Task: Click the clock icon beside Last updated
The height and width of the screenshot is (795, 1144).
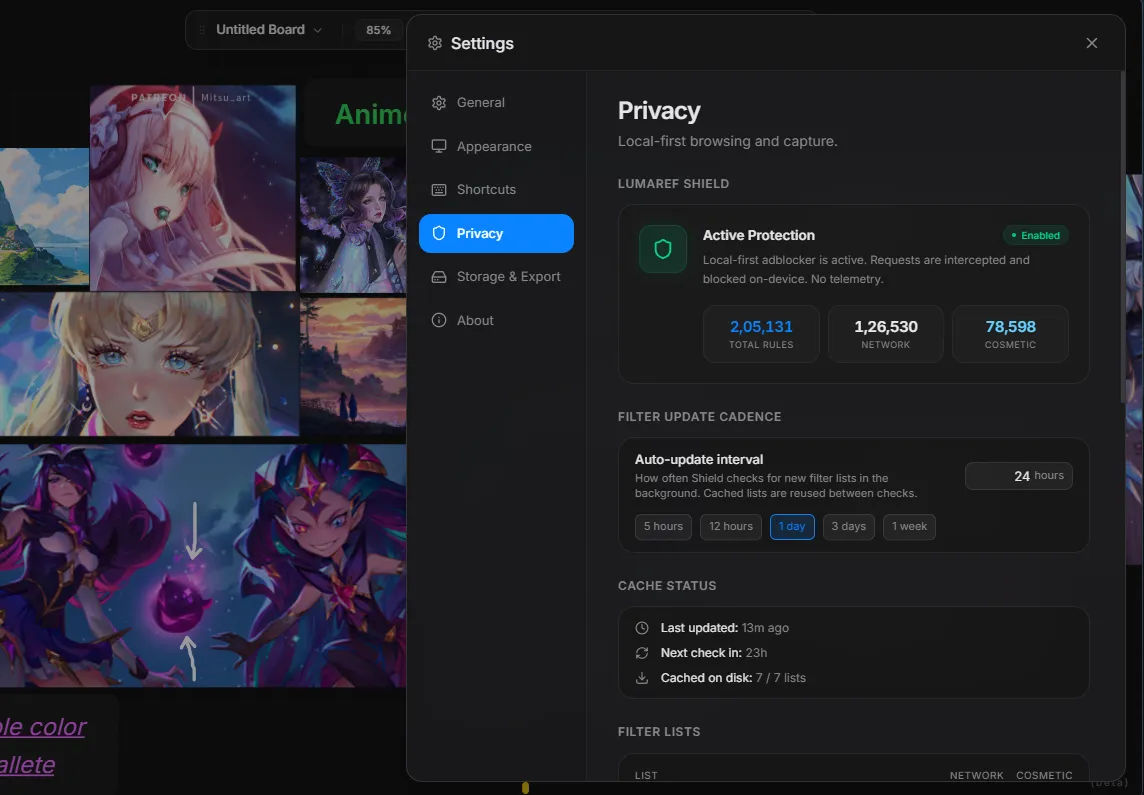Action: click(x=642, y=628)
